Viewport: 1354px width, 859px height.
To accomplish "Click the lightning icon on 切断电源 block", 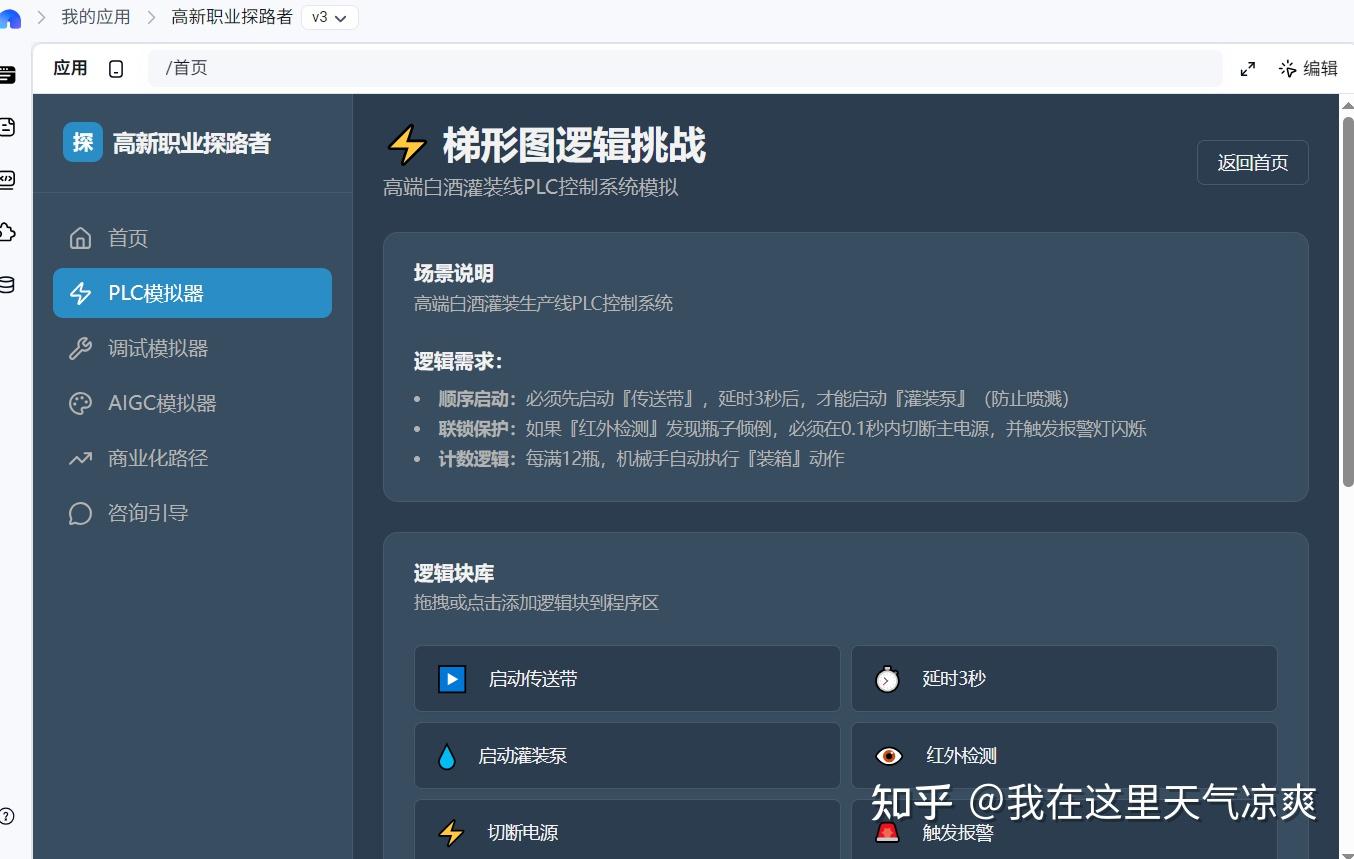I will coord(452,831).
